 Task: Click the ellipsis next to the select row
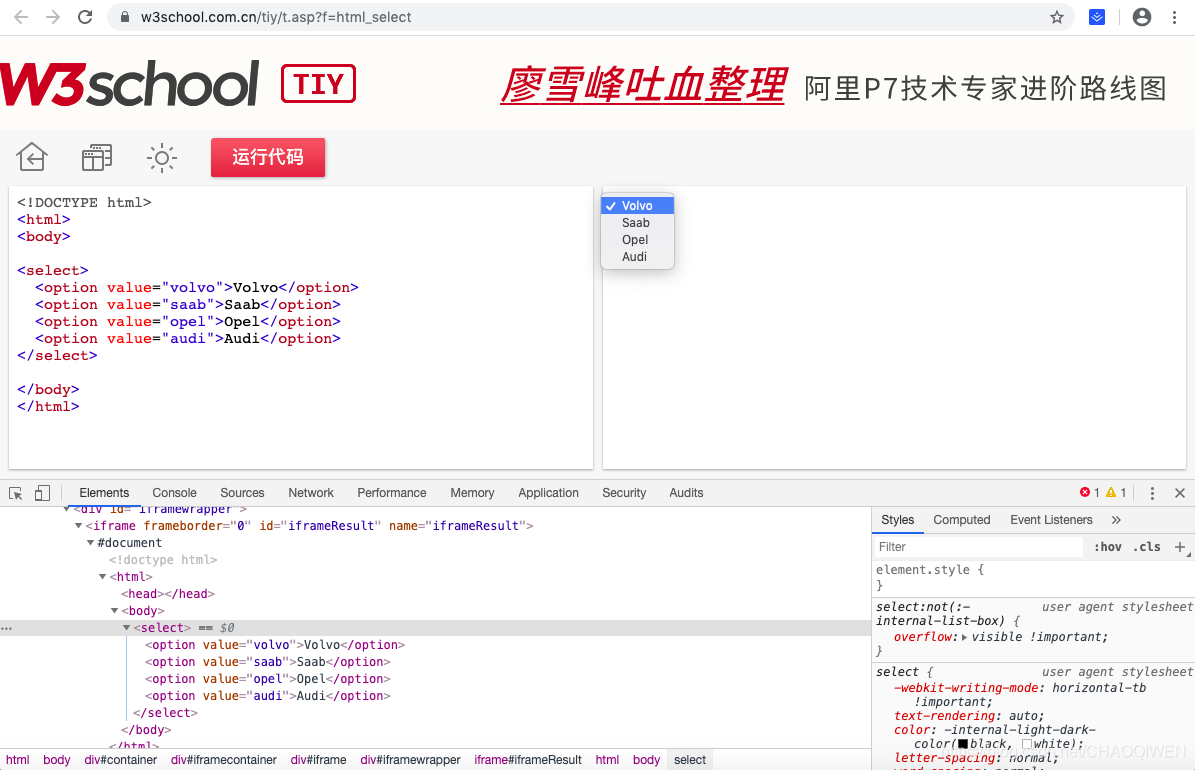pos(7,628)
